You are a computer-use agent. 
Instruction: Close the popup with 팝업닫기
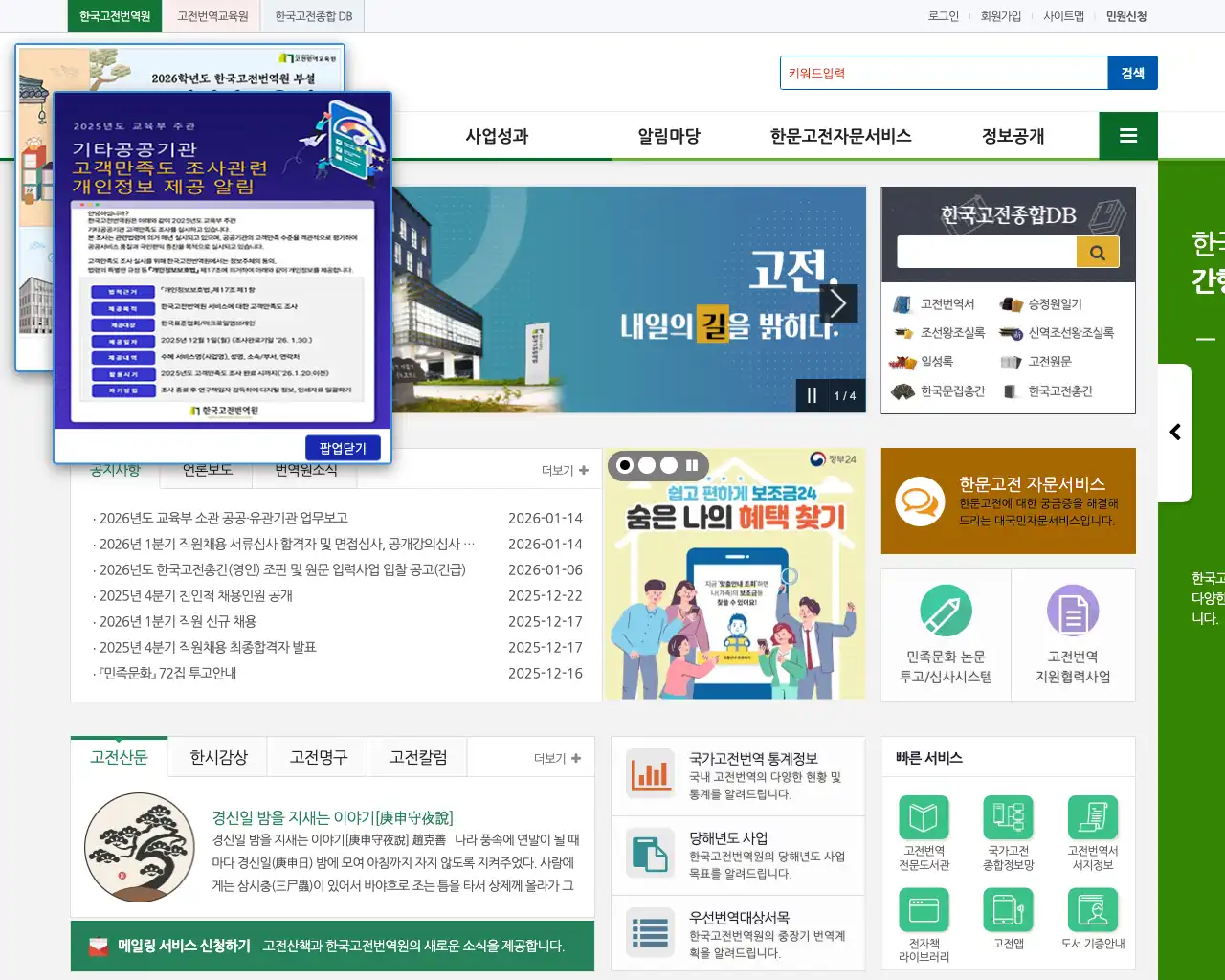click(342, 447)
